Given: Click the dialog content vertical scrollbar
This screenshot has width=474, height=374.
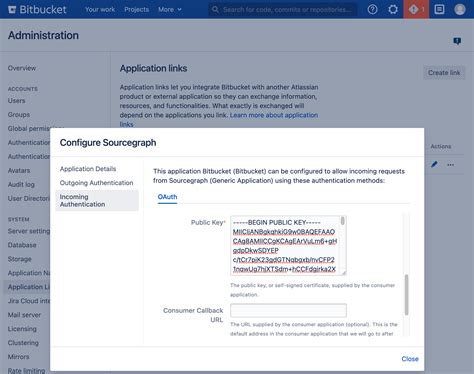Looking at the screenshot, I should tap(406, 294).
